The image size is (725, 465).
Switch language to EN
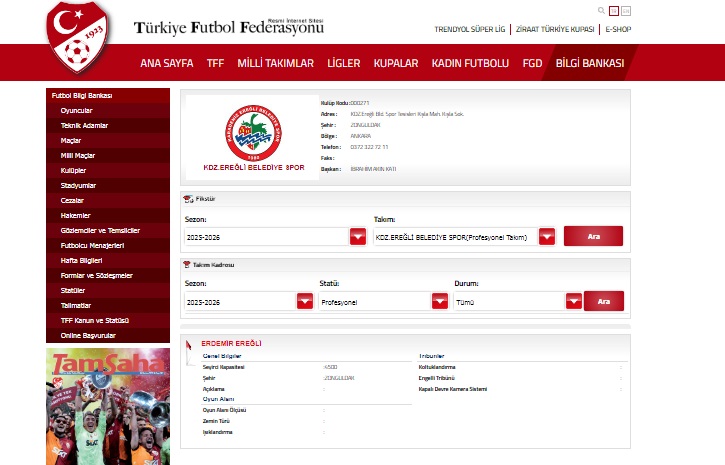(x=626, y=11)
